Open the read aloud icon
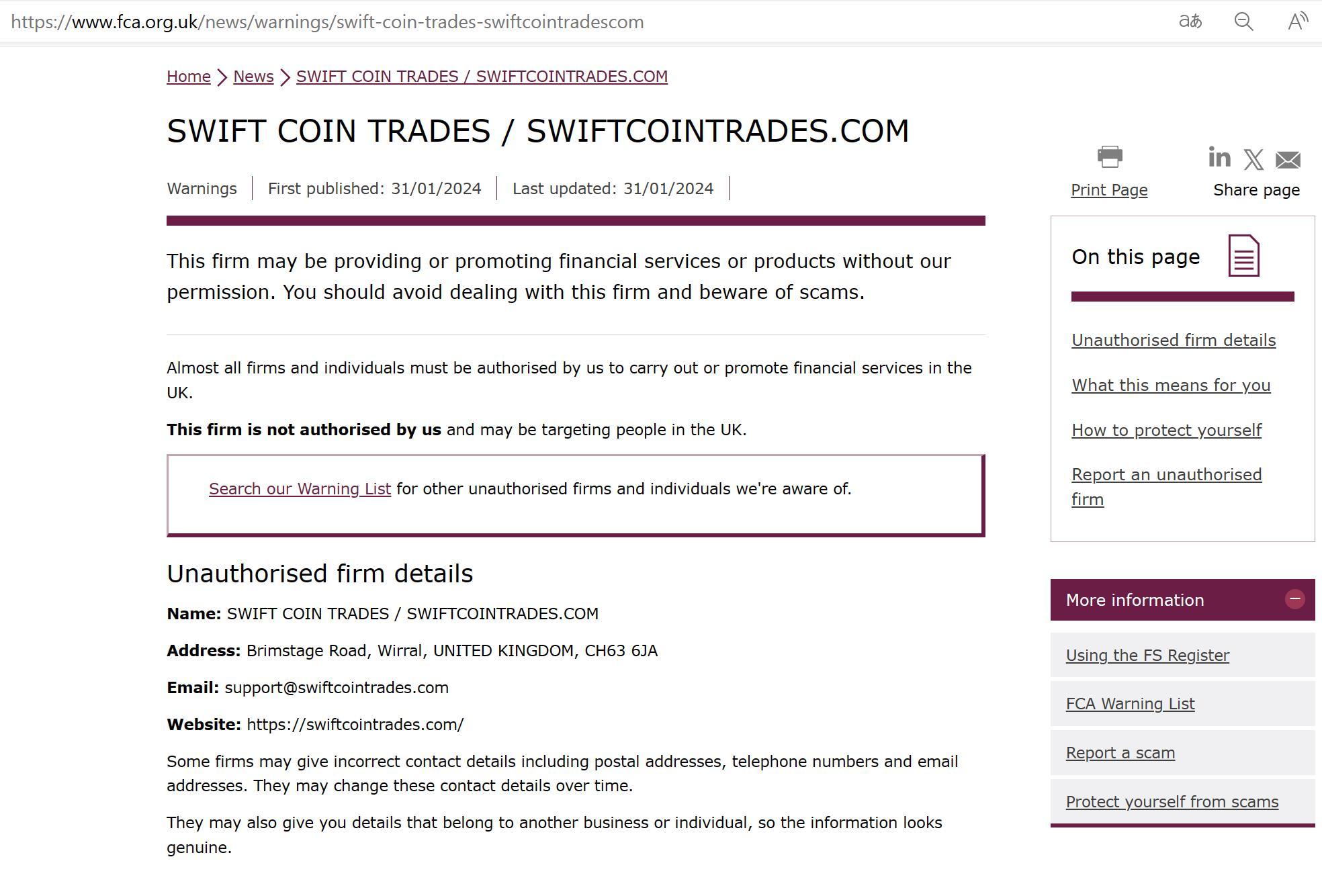The width and height of the screenshot is (1322, 896). click(1297, 21)
